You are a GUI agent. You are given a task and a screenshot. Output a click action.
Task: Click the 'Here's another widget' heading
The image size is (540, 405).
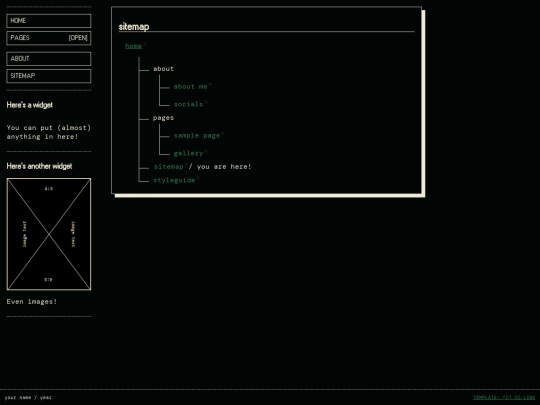(x=40, y=166)
